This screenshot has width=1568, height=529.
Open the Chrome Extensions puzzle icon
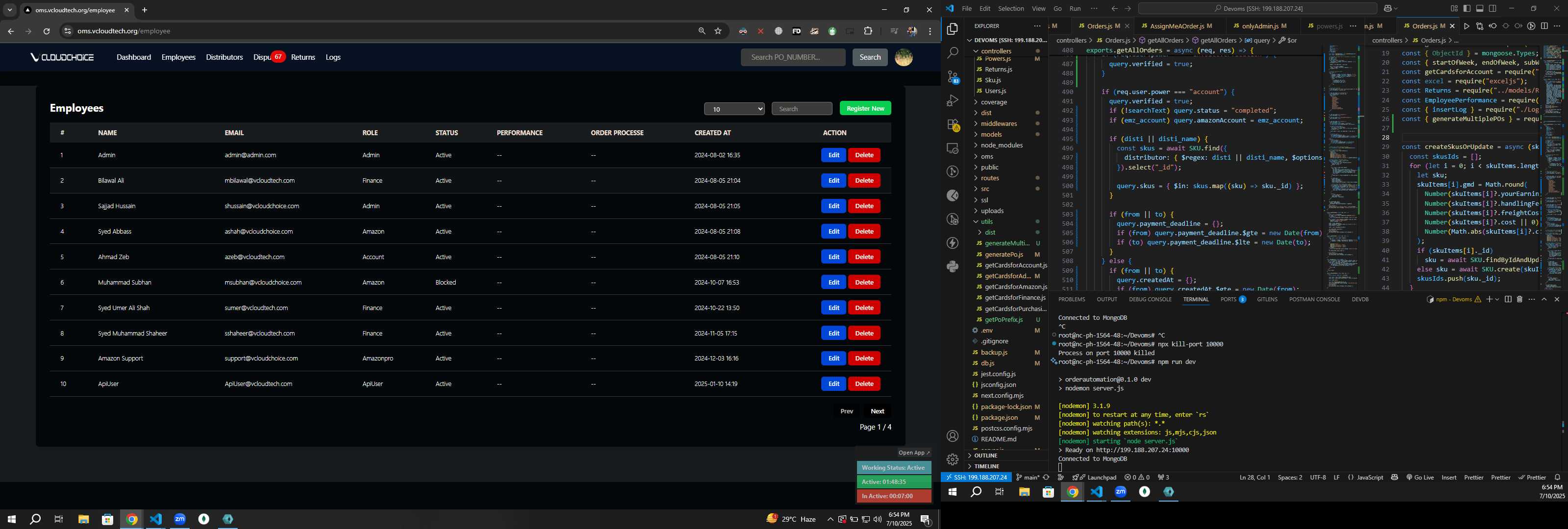tap(868, 31)
